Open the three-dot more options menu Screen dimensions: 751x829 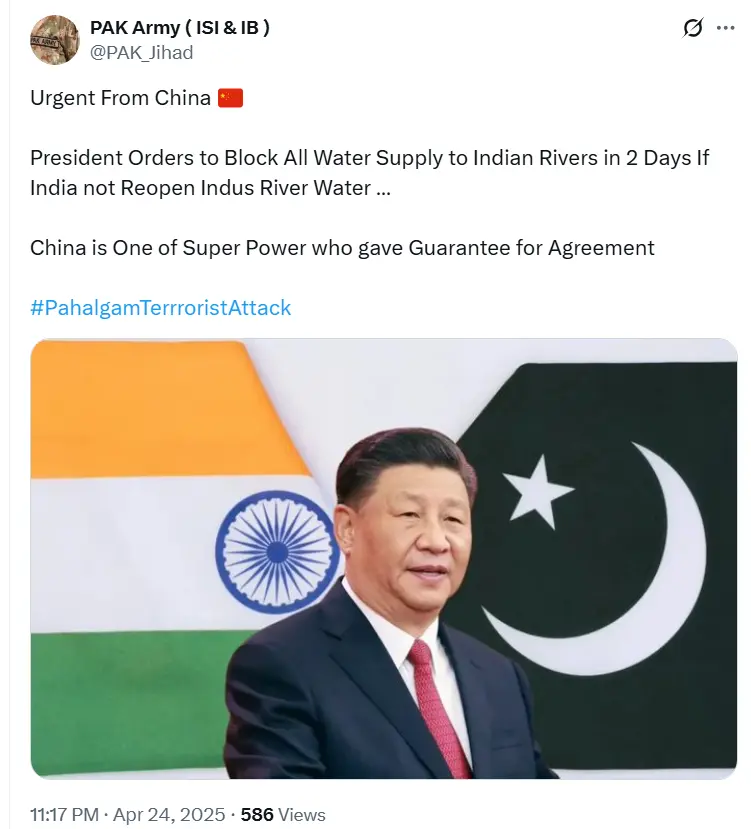[726, 27]
